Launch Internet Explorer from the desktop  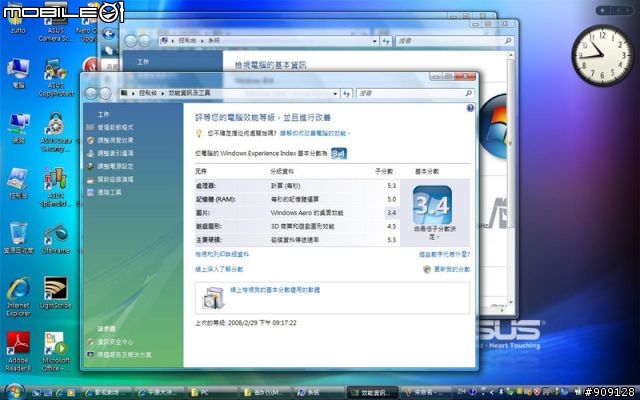click(18, 297)
